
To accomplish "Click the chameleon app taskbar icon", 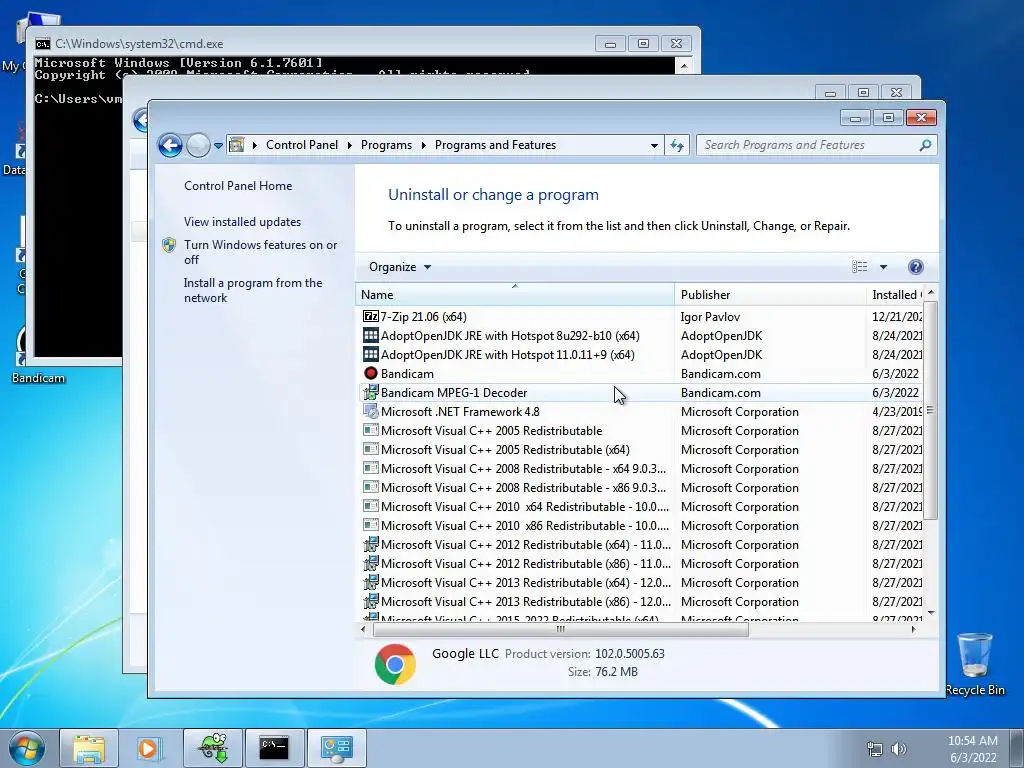I will (x=213, y=748).
